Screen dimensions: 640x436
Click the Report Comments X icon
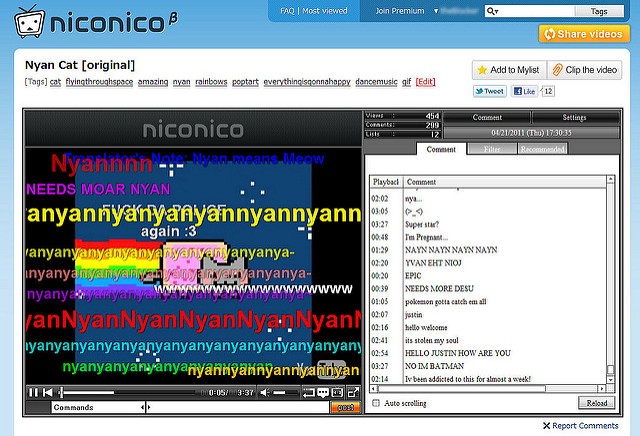coord(547,426)
